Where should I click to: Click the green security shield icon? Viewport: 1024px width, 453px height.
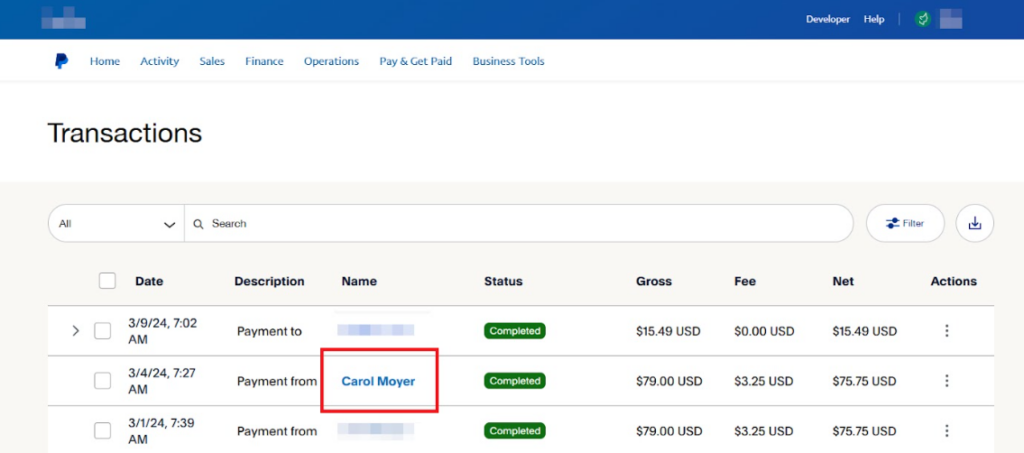tap(922, 19)
